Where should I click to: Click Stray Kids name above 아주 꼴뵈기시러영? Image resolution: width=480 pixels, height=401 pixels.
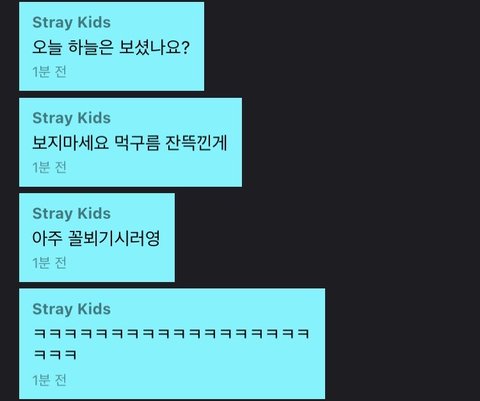(x=71, y=214)
